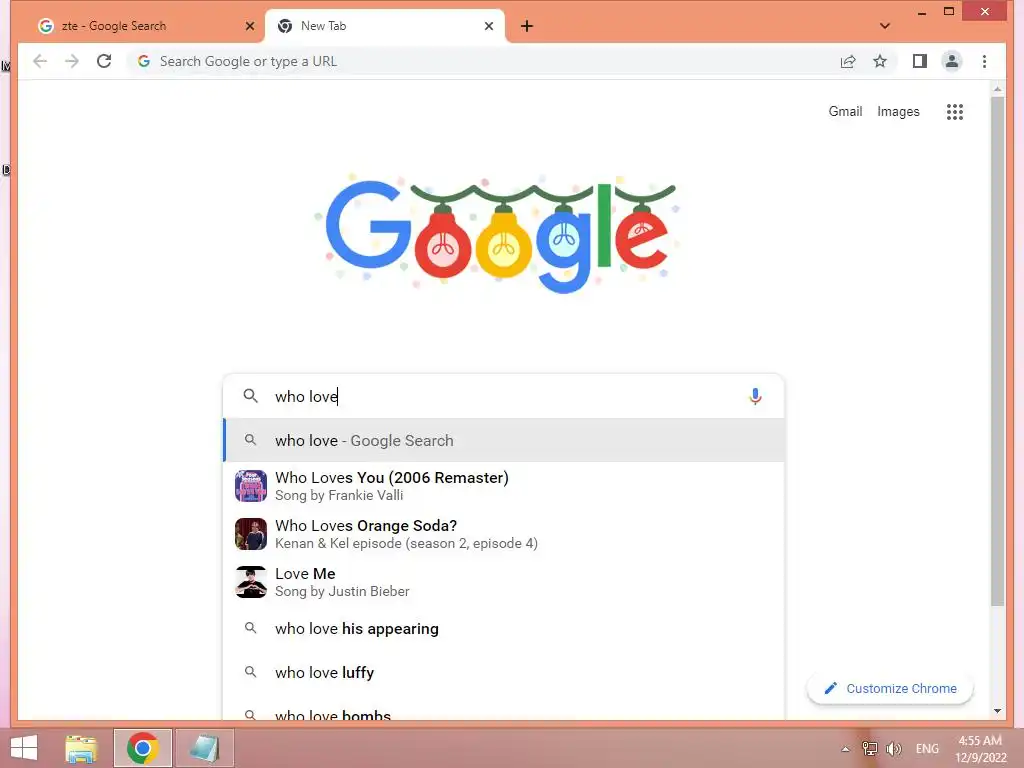Open the Chrome profile avatar
1024x768 pixels.
pyautogui.click(x=952, y=61)
